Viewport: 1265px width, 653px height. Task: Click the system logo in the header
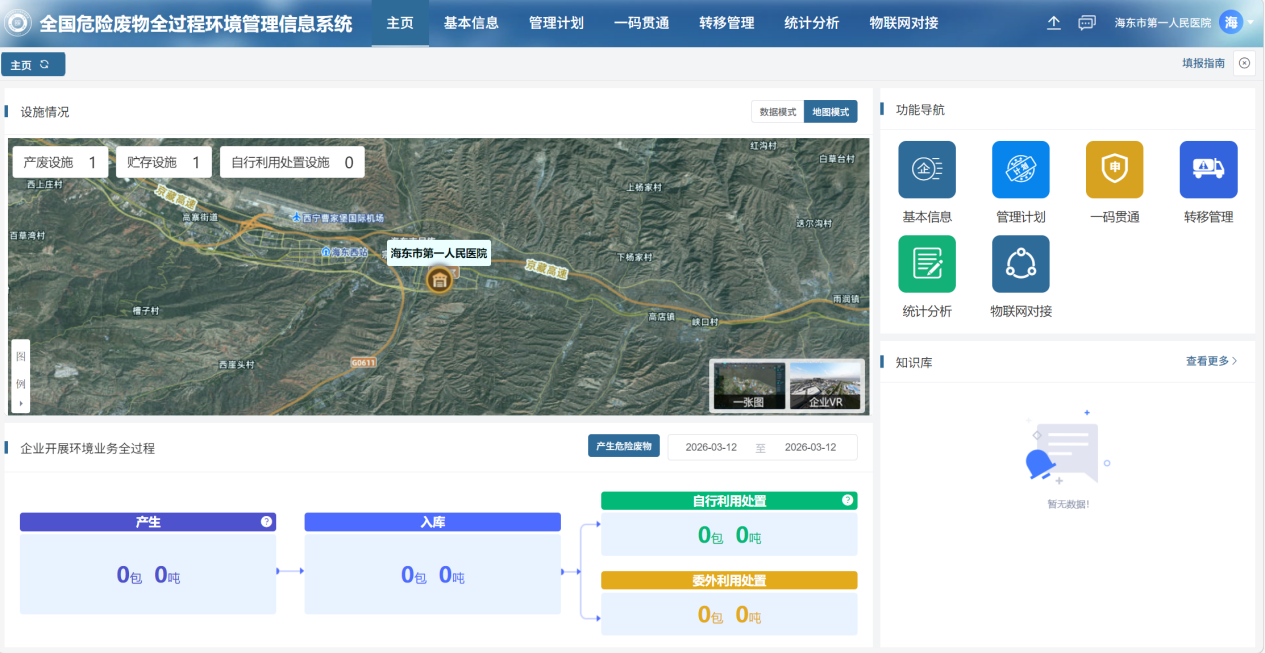pos(18,23)
